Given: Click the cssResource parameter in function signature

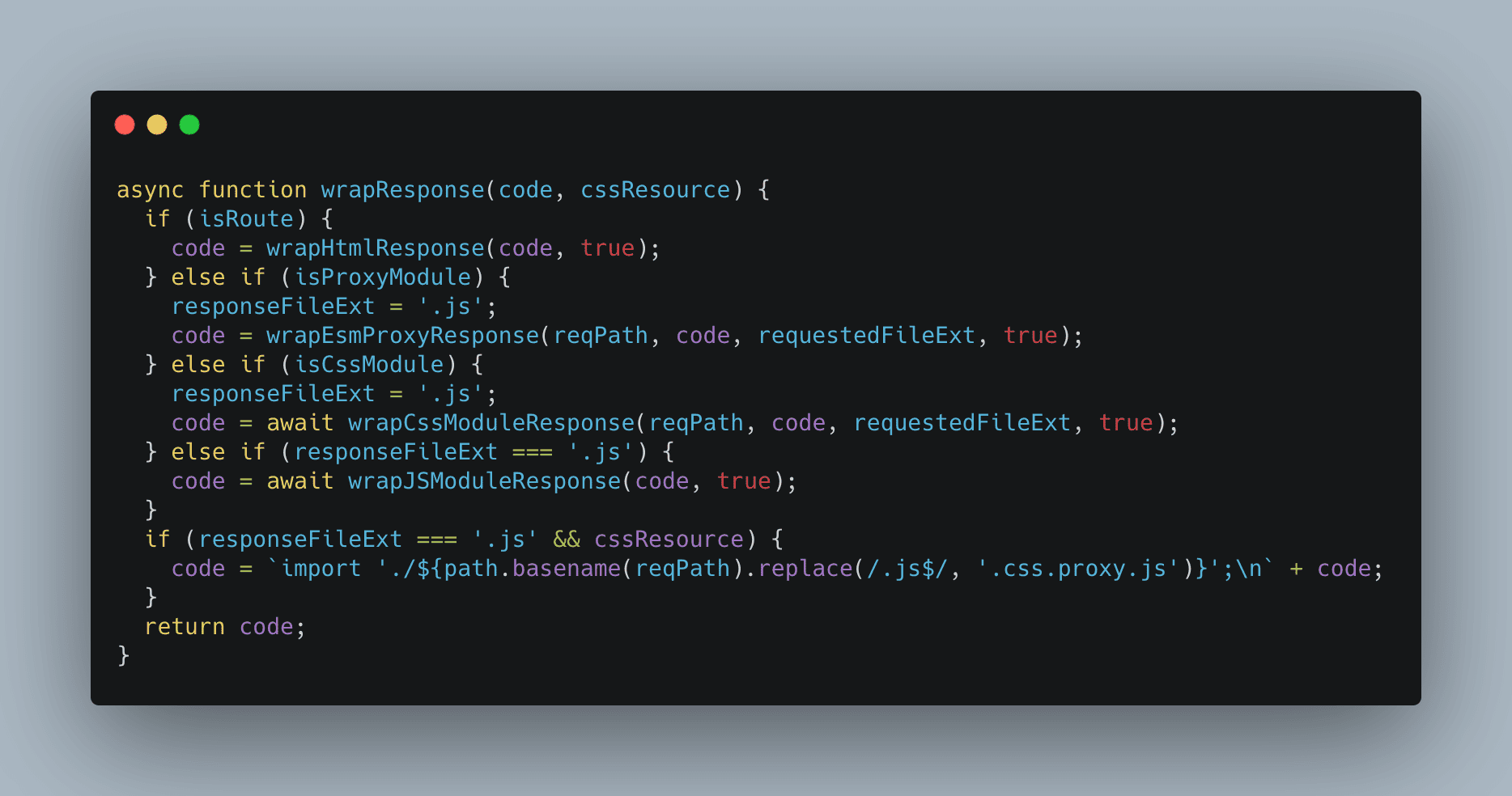Looking at the screenshot, I should (x=655, y=190).
